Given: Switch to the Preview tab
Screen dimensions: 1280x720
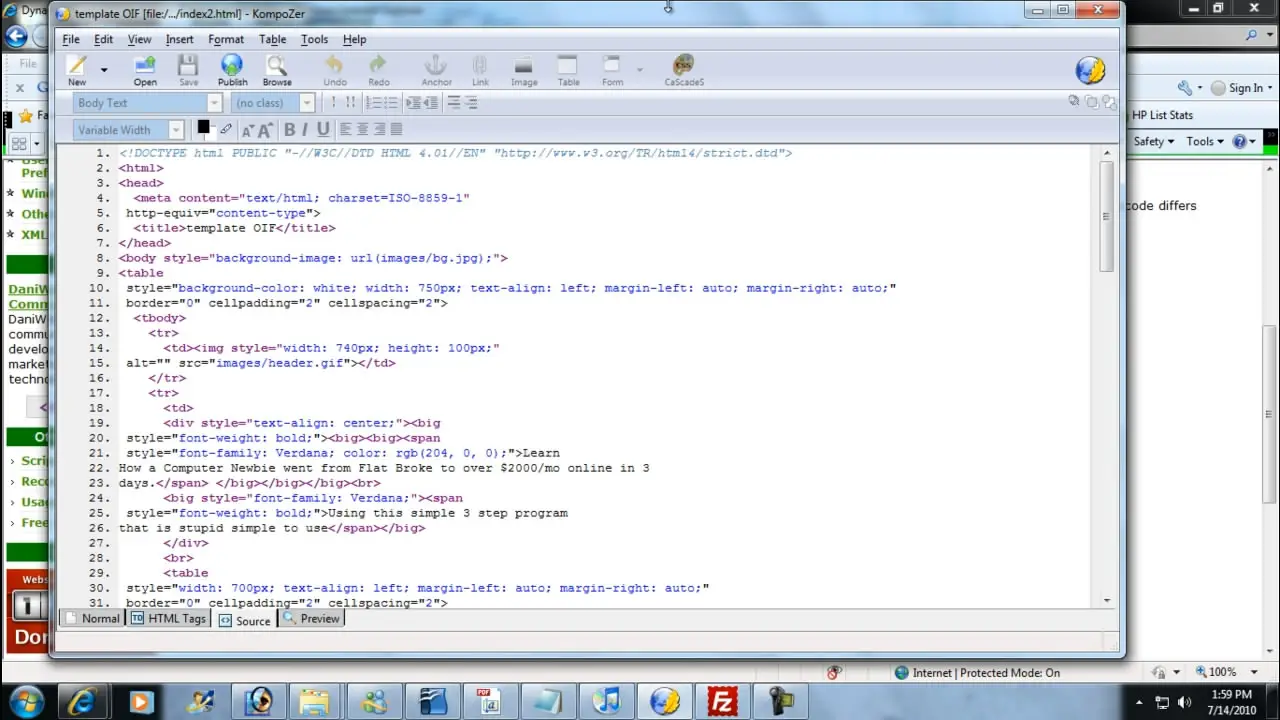Looking at the screenshot, I should pyautogui.click(x=311, y=619).
